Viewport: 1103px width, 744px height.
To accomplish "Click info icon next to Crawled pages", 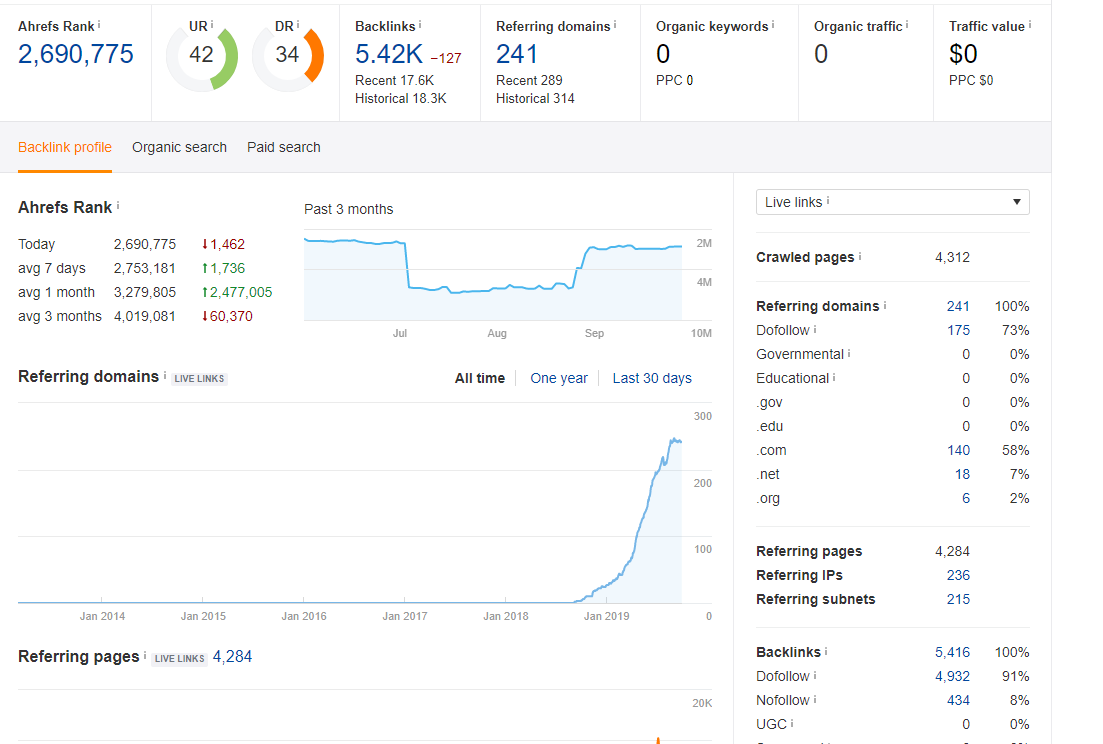I will click(x=860, y=257).
